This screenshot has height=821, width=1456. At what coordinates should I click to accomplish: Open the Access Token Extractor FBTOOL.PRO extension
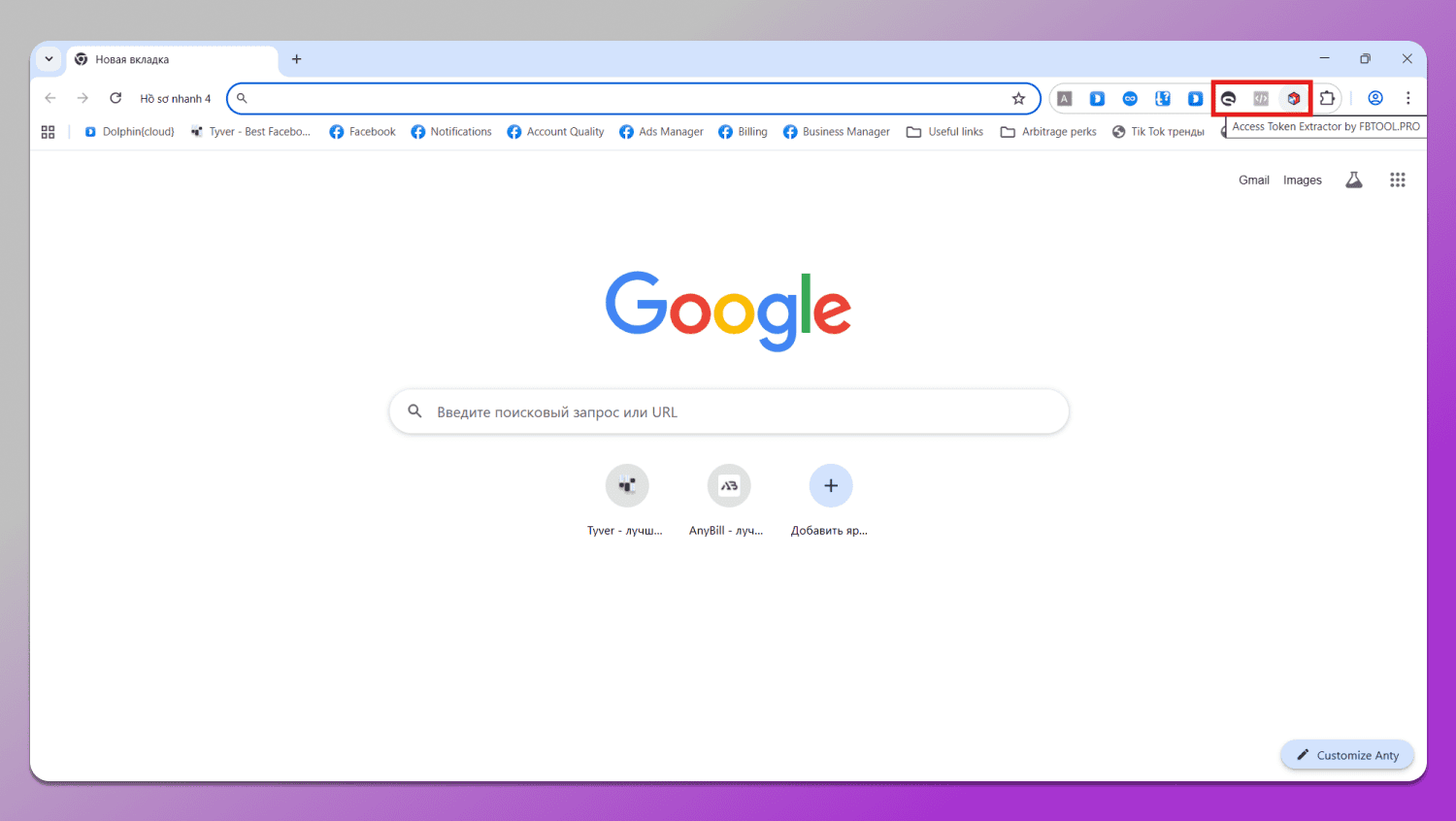[1293, 98]
